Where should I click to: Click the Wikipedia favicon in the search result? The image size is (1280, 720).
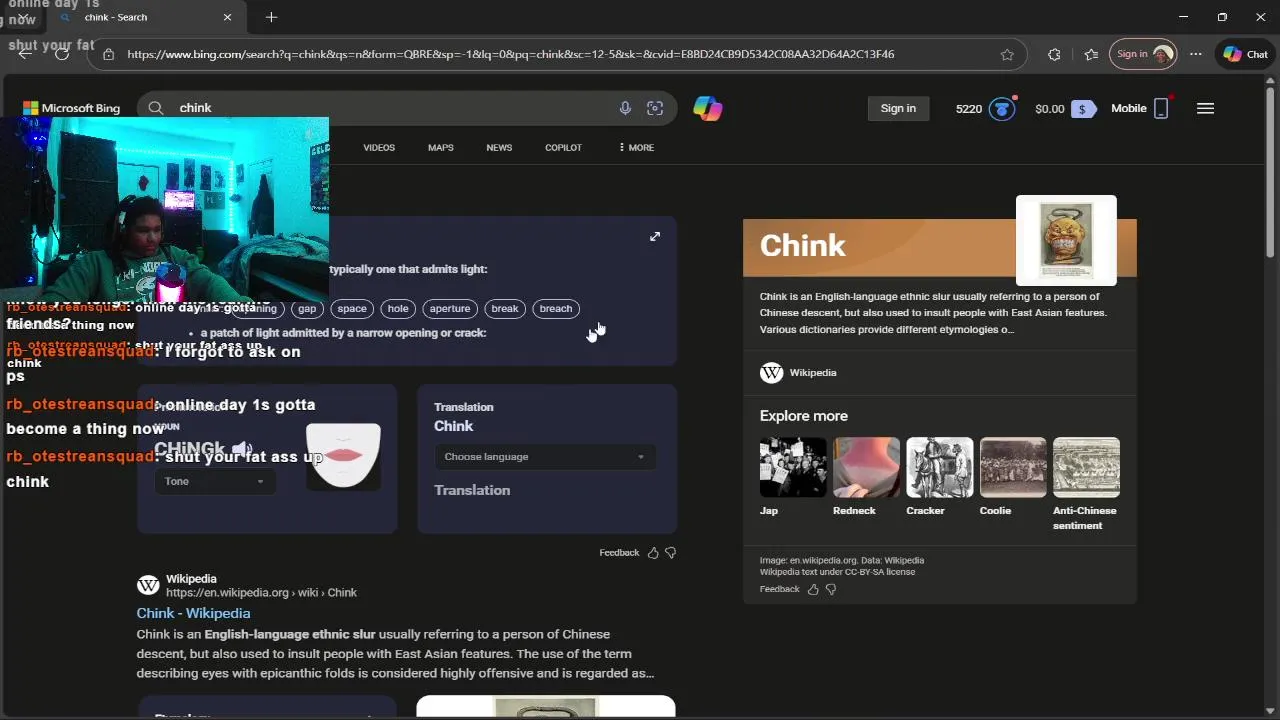[x=148, y=585]
